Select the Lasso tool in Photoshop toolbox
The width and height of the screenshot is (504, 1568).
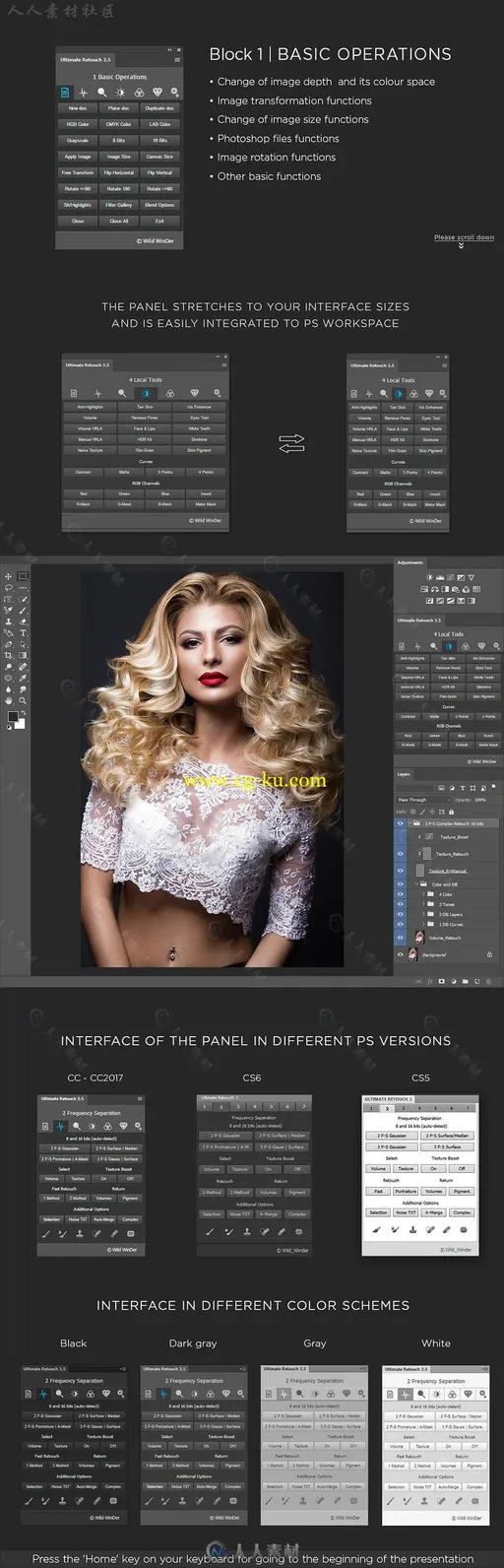[x=8, y=587]
